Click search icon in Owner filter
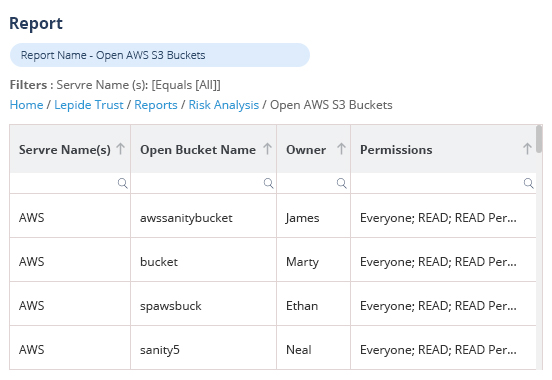Viewport: 552px width, 380px height. tap(341, 183)
